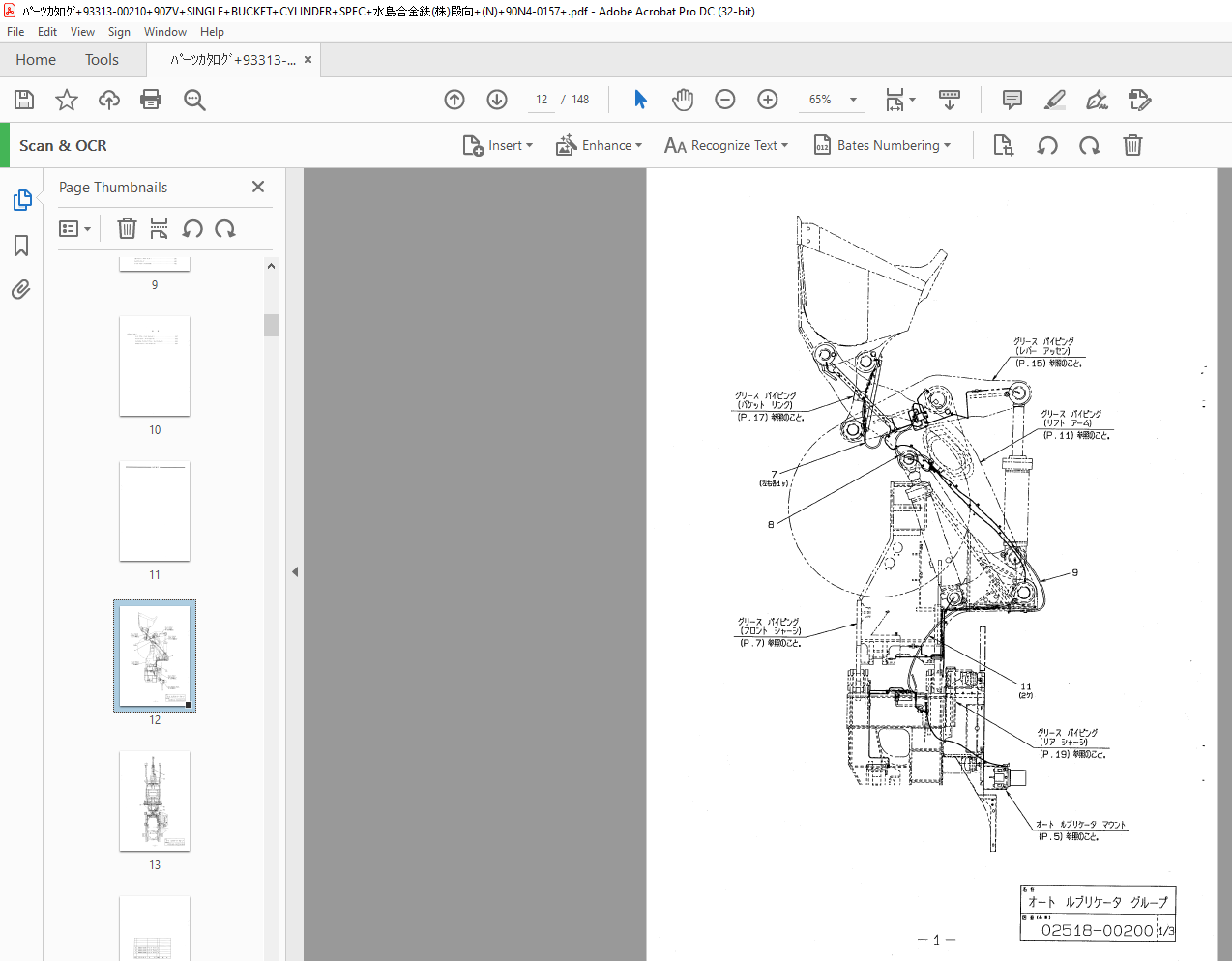Select page 10 thumbnail
Screen dimensions: 1232x961
pyautogui.click(x=155, y=365)
